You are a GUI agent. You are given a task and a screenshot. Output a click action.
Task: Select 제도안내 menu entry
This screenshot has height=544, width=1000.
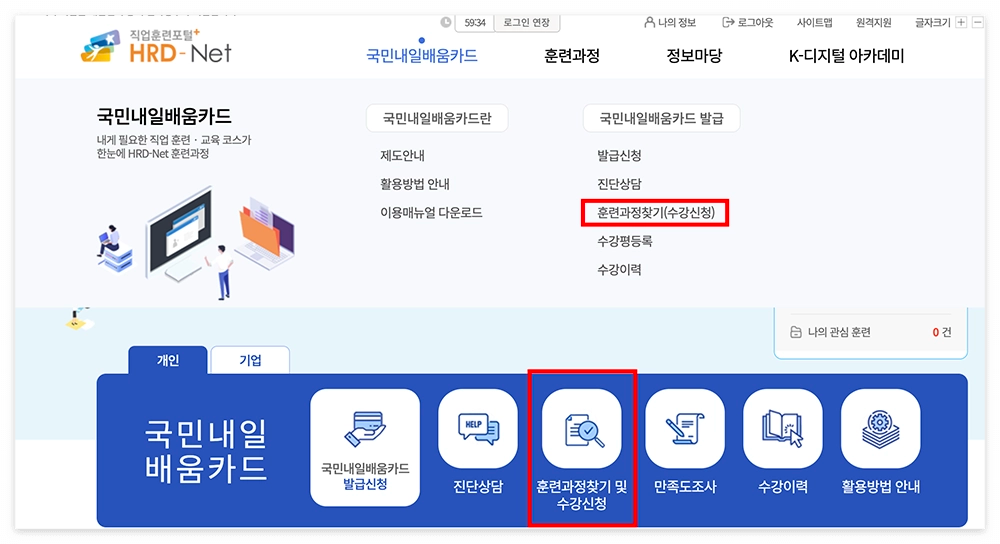coord(402,156)
